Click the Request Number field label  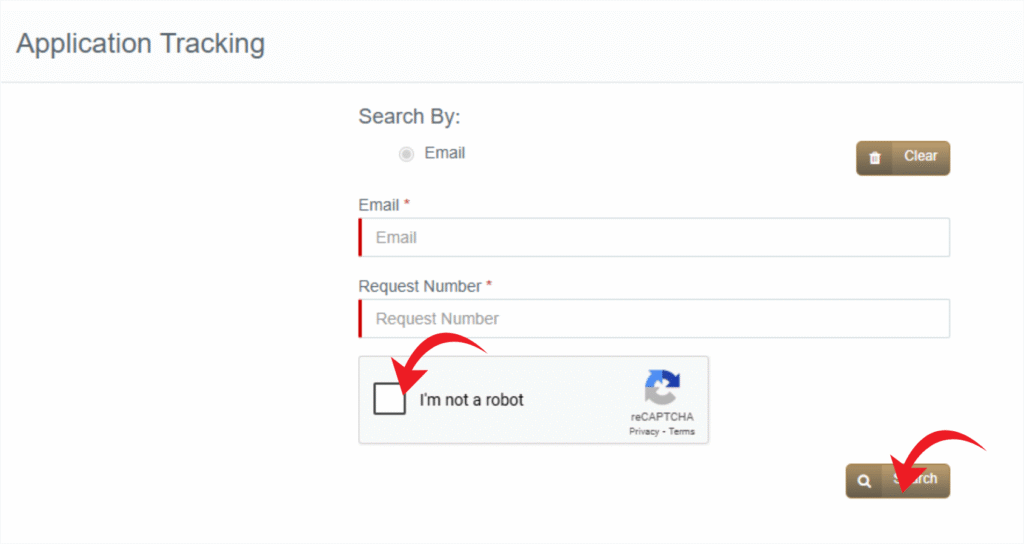pos(420,286)
